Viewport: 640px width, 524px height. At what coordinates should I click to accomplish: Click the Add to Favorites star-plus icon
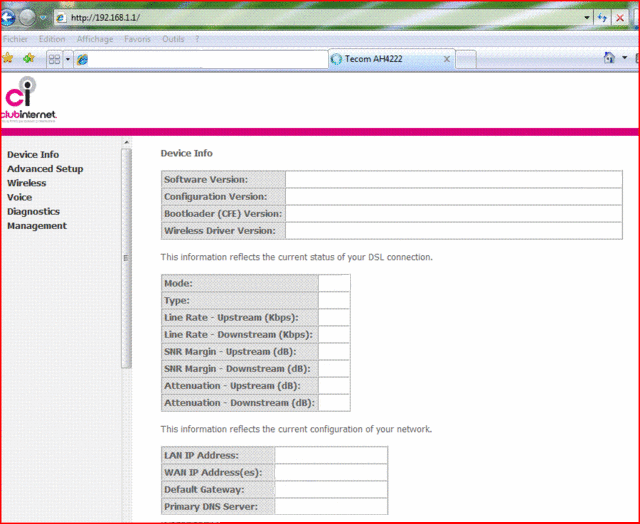29,58
